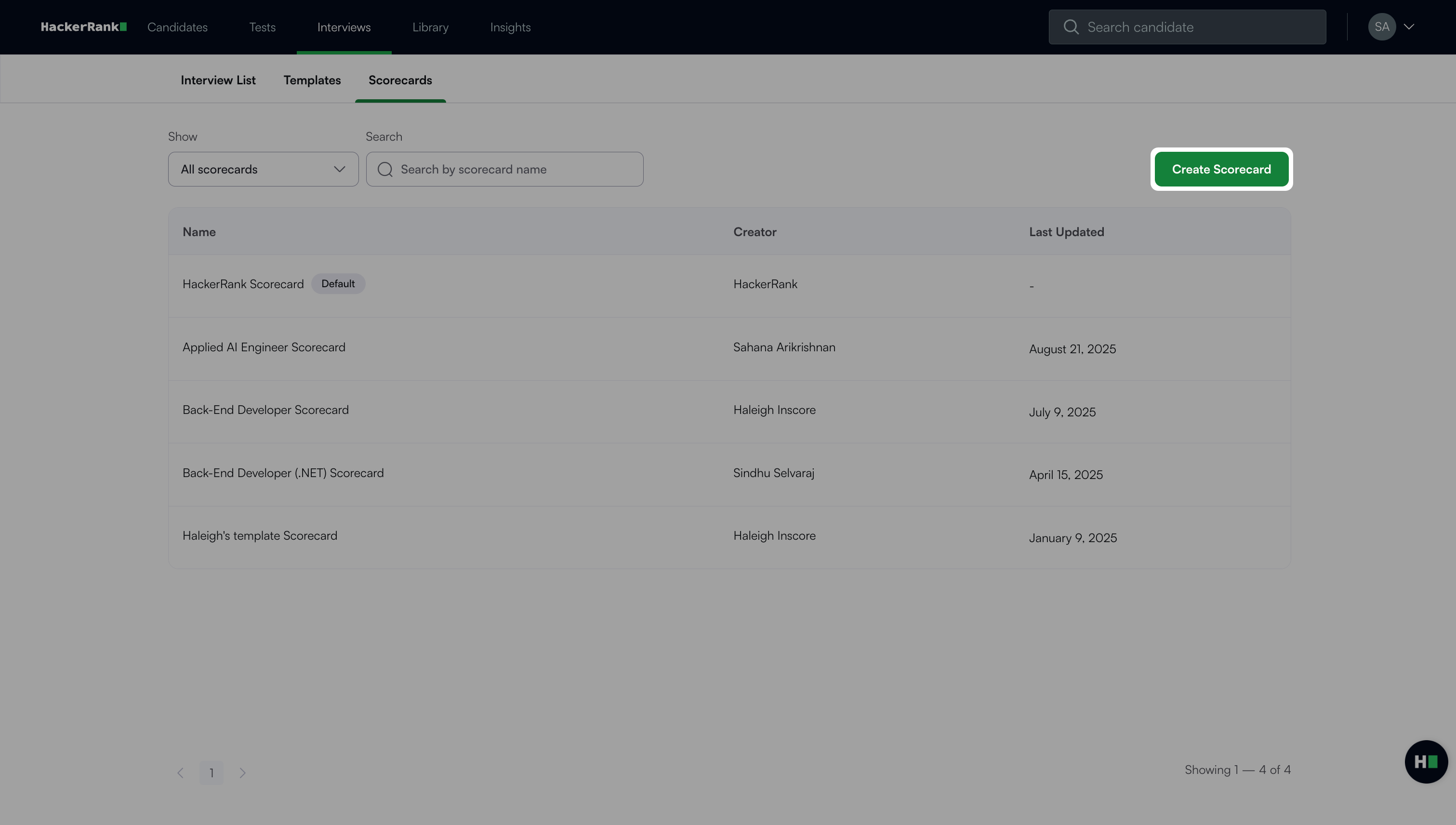This screenshot has width=1456, height=825.
Task: Click the Search candidate field
Action: [x=1201, y=27]
